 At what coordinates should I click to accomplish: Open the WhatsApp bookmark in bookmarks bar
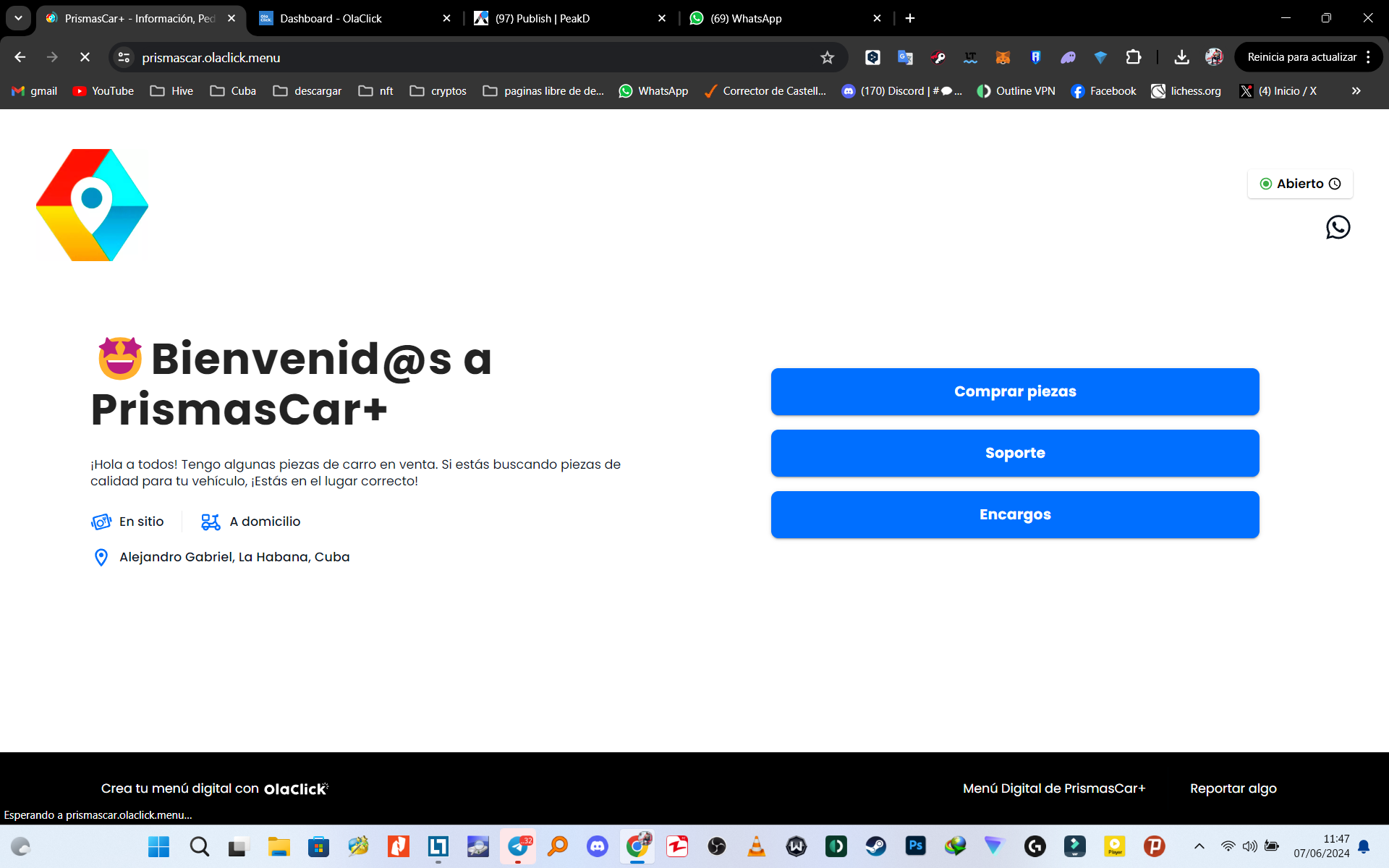click(653, 91)
